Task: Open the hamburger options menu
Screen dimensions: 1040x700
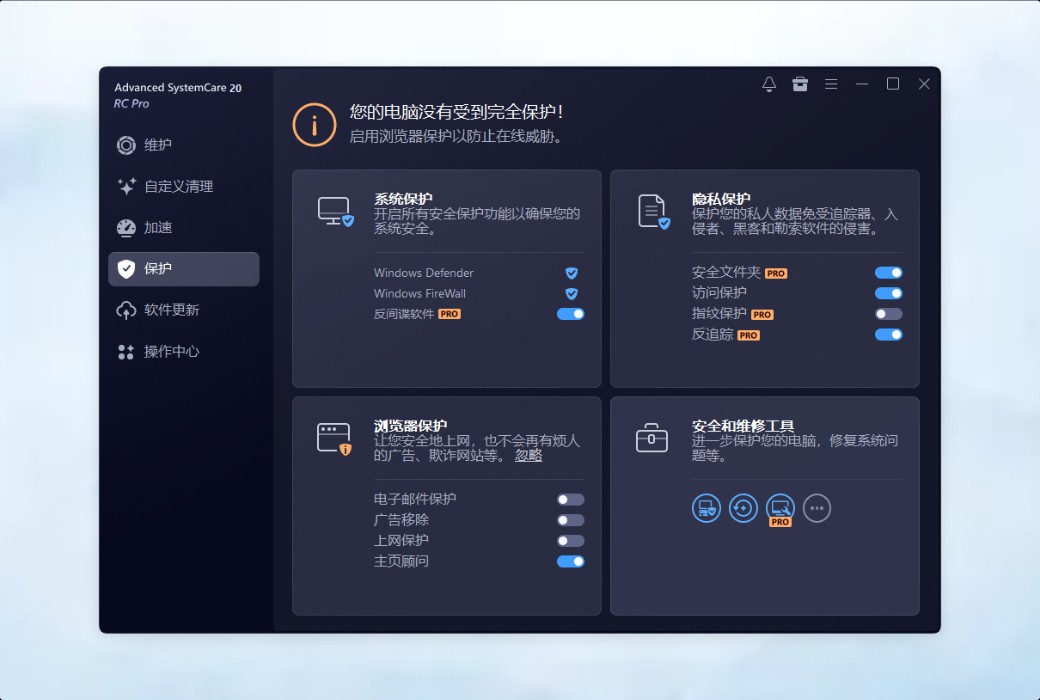Action: [831, 84]
